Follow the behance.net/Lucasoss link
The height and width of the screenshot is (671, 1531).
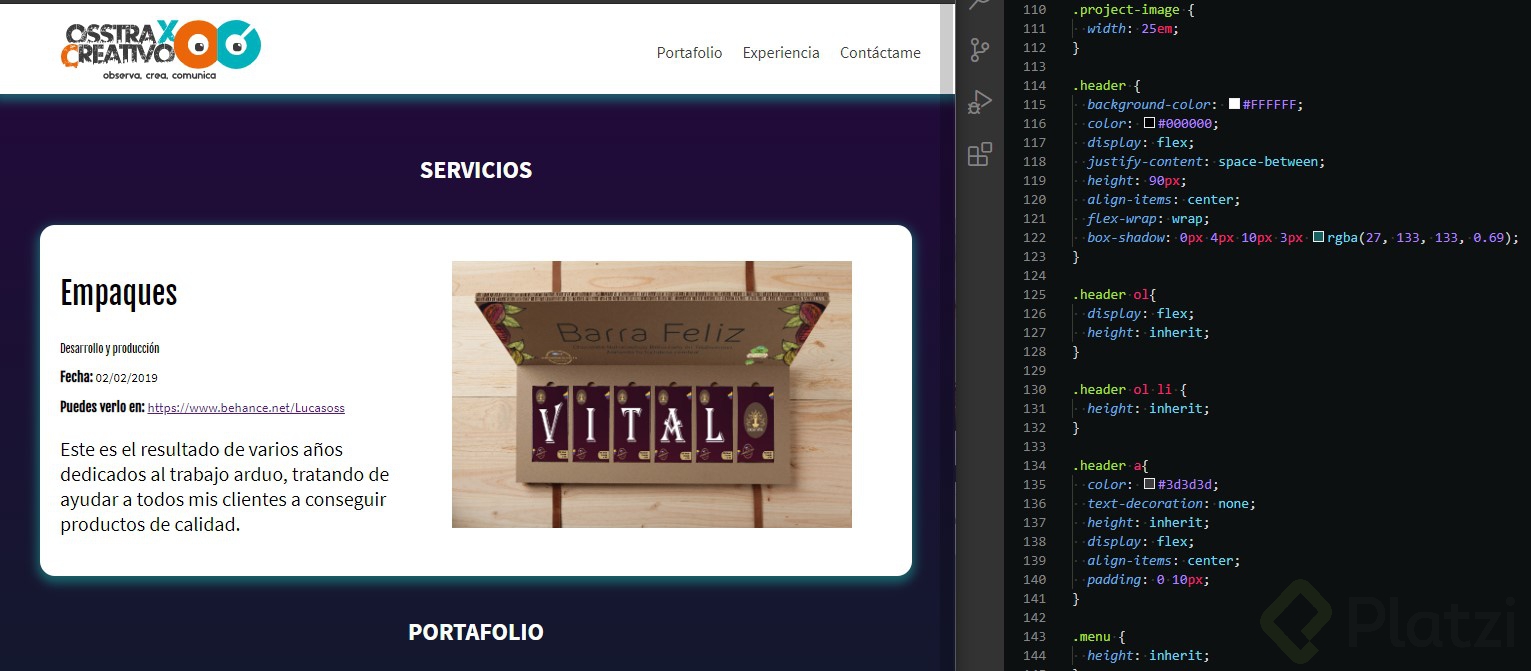[x=246, y=408]
